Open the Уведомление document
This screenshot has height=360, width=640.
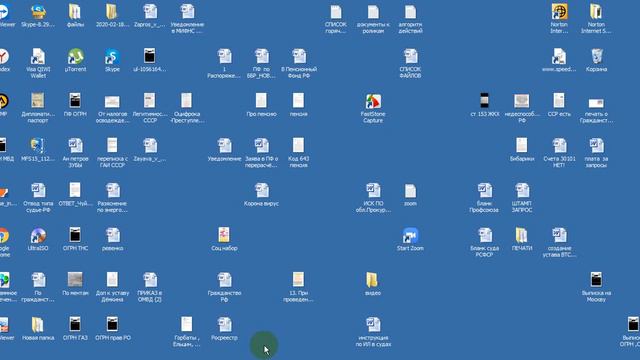point(224,147)
